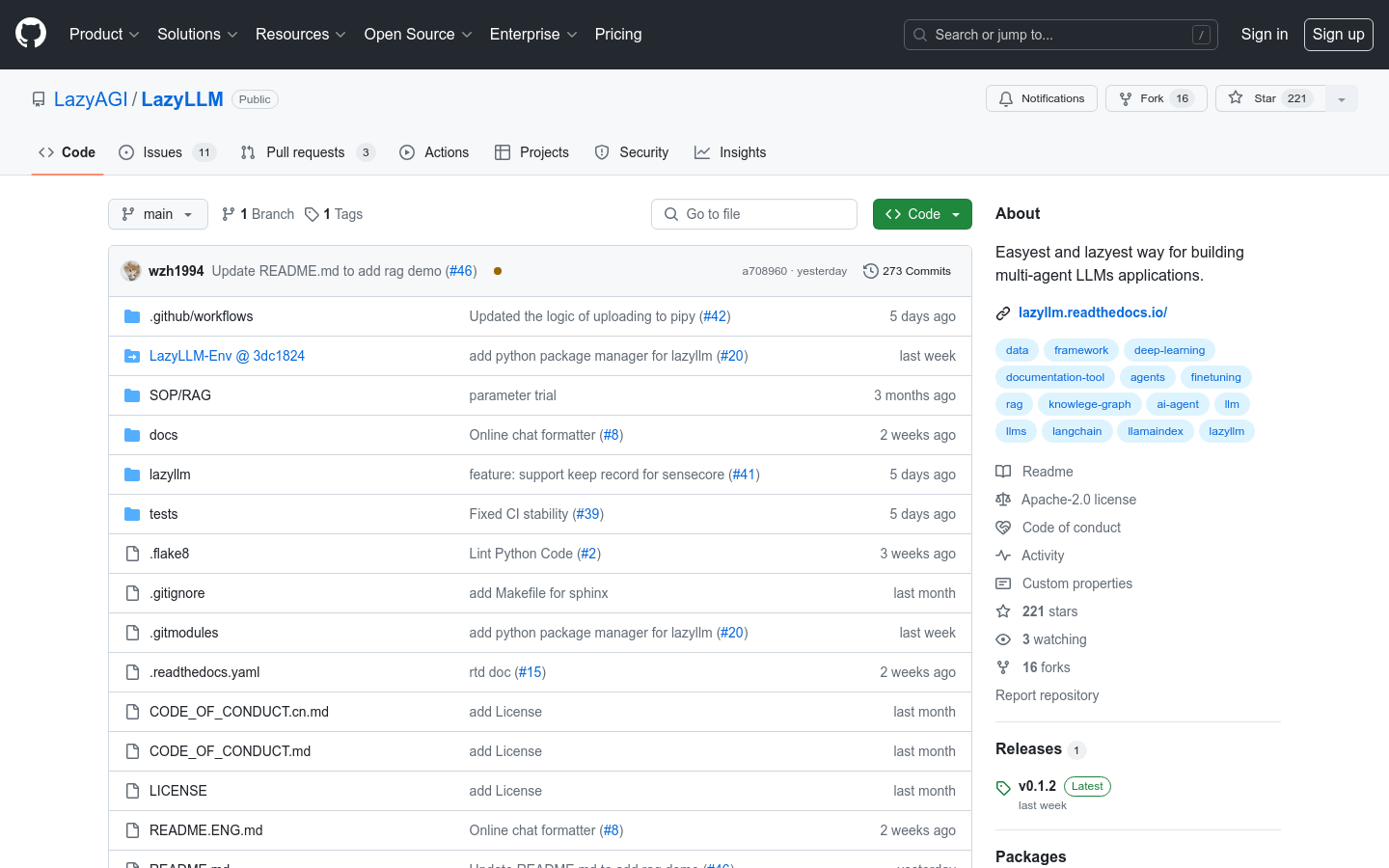1389x868 pixels.
Task: Click the eye icon beside 3 watching
Action: 1003,639
